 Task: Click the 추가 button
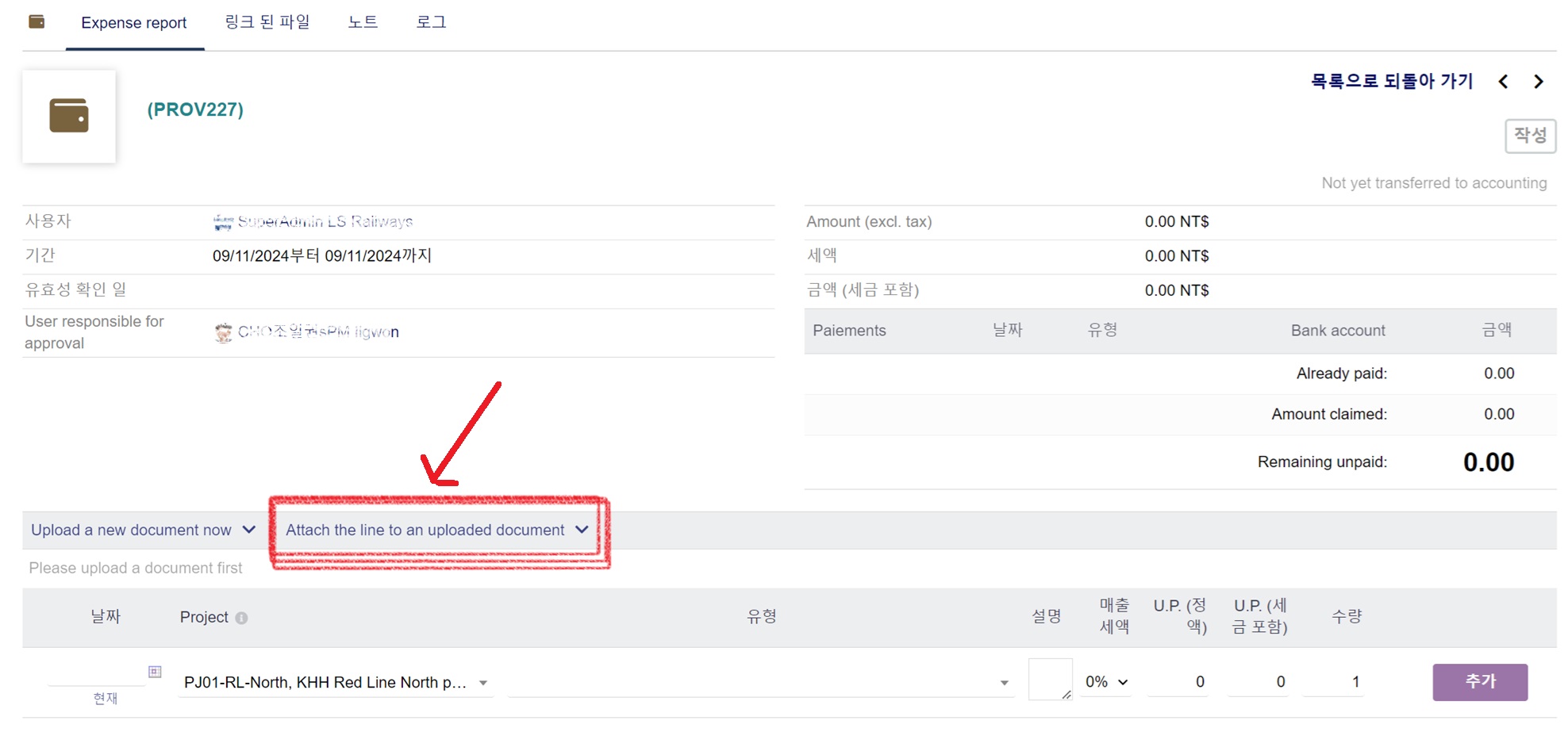click(x=1479, y=682)
